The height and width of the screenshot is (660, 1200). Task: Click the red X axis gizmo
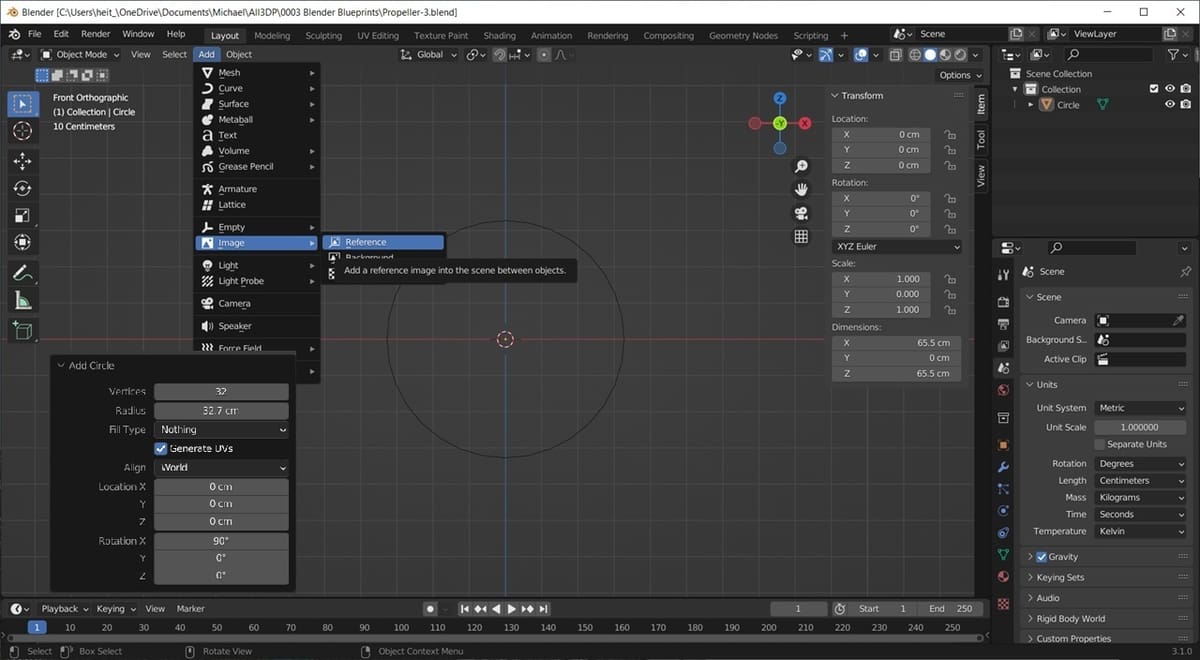point(803,123)
